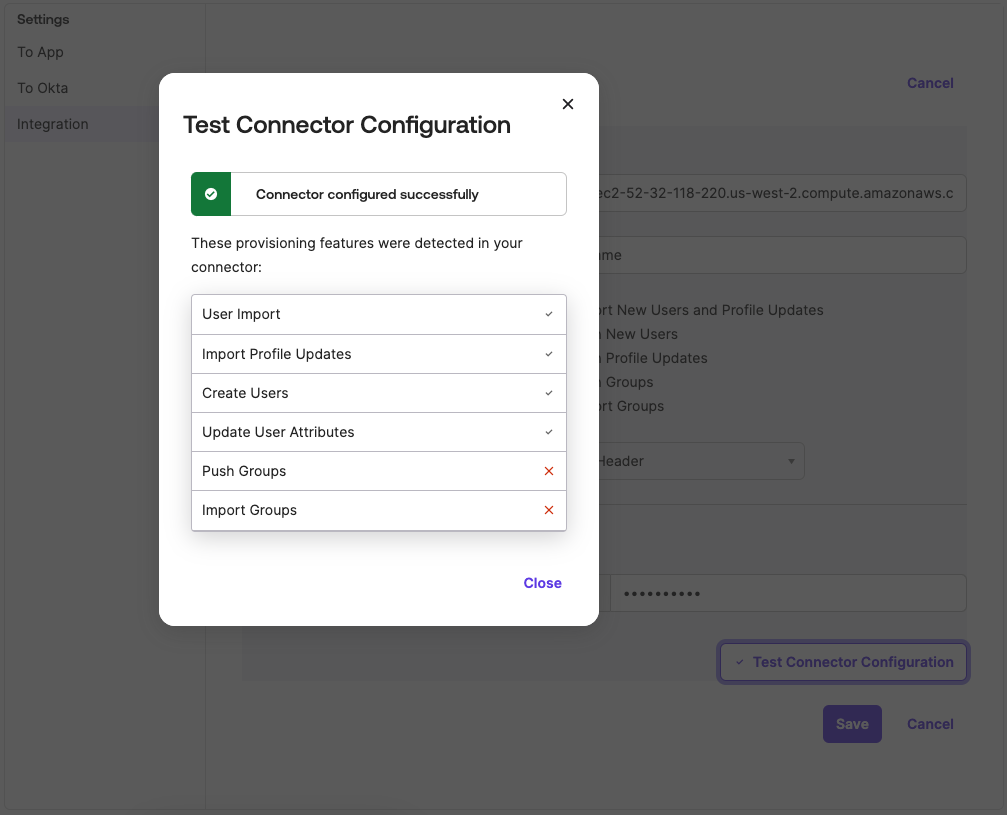Click the top Cancel link
1007x815 pixels.
[930, 83]
